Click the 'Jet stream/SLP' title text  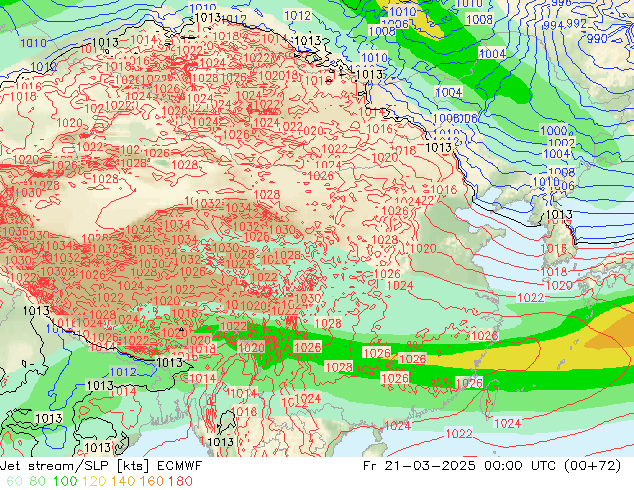point(55,466)
